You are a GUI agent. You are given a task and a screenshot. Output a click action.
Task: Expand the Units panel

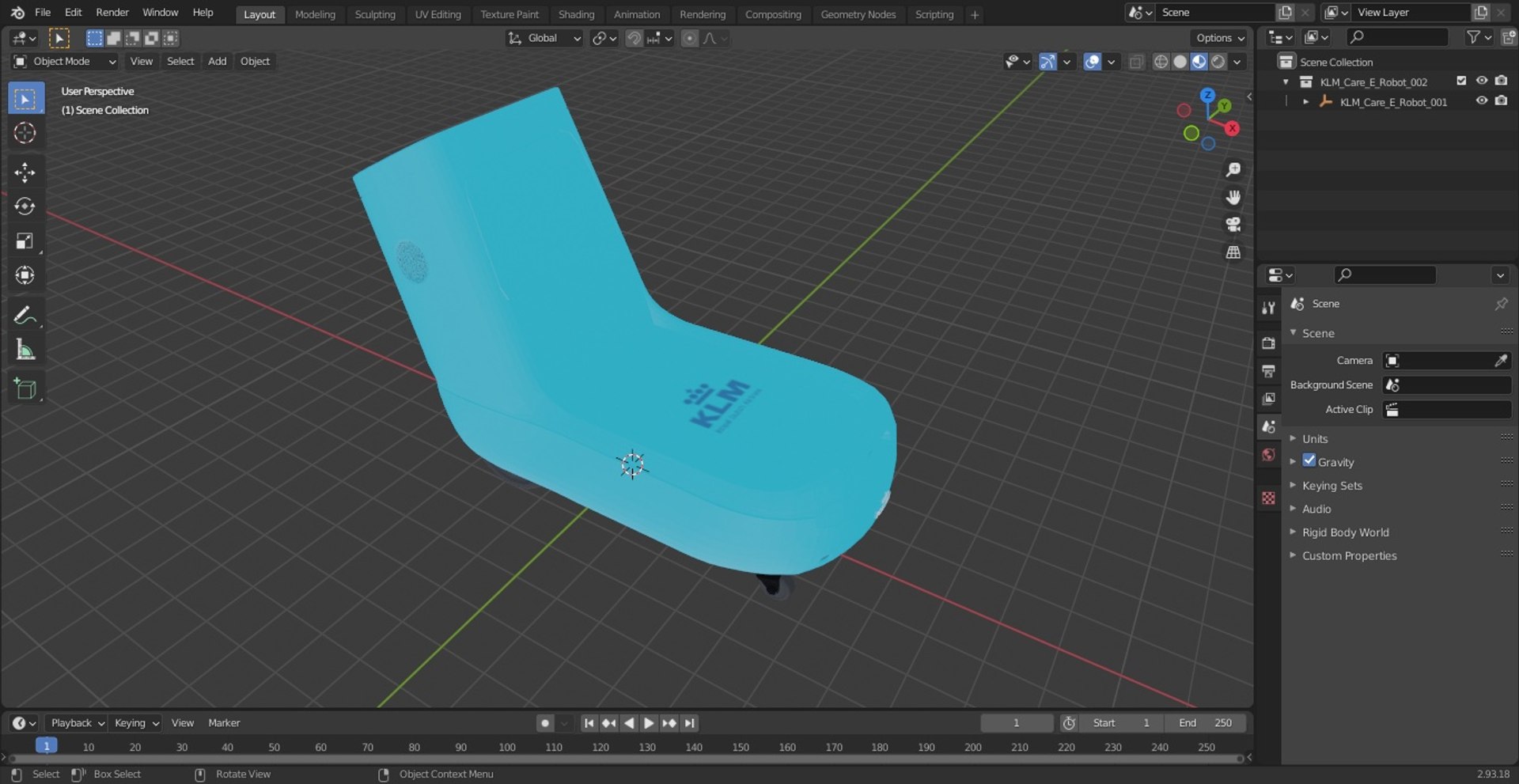[x=1315, y=439]
